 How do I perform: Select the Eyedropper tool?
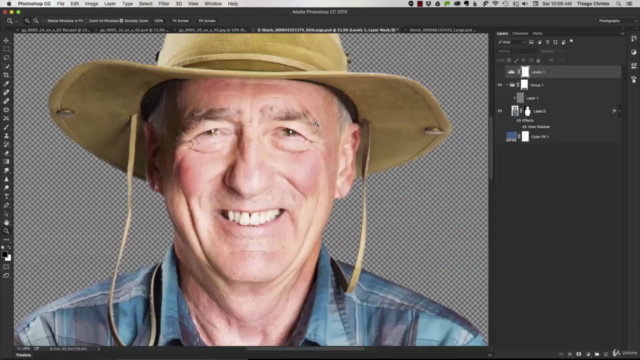[x=6, y=84]
